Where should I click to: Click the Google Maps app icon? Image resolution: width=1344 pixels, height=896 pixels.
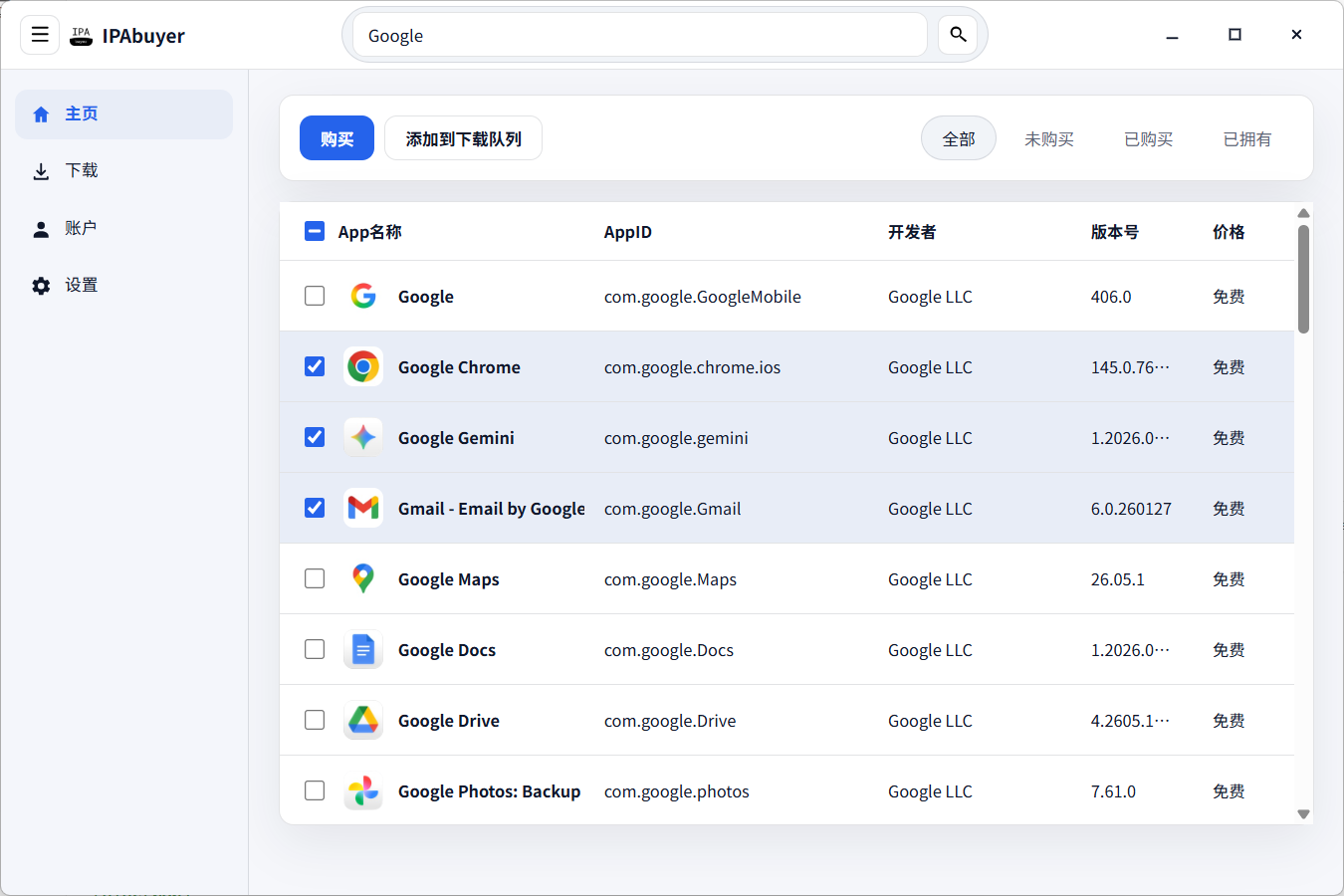pyautogui.click(x=363, y=579)
